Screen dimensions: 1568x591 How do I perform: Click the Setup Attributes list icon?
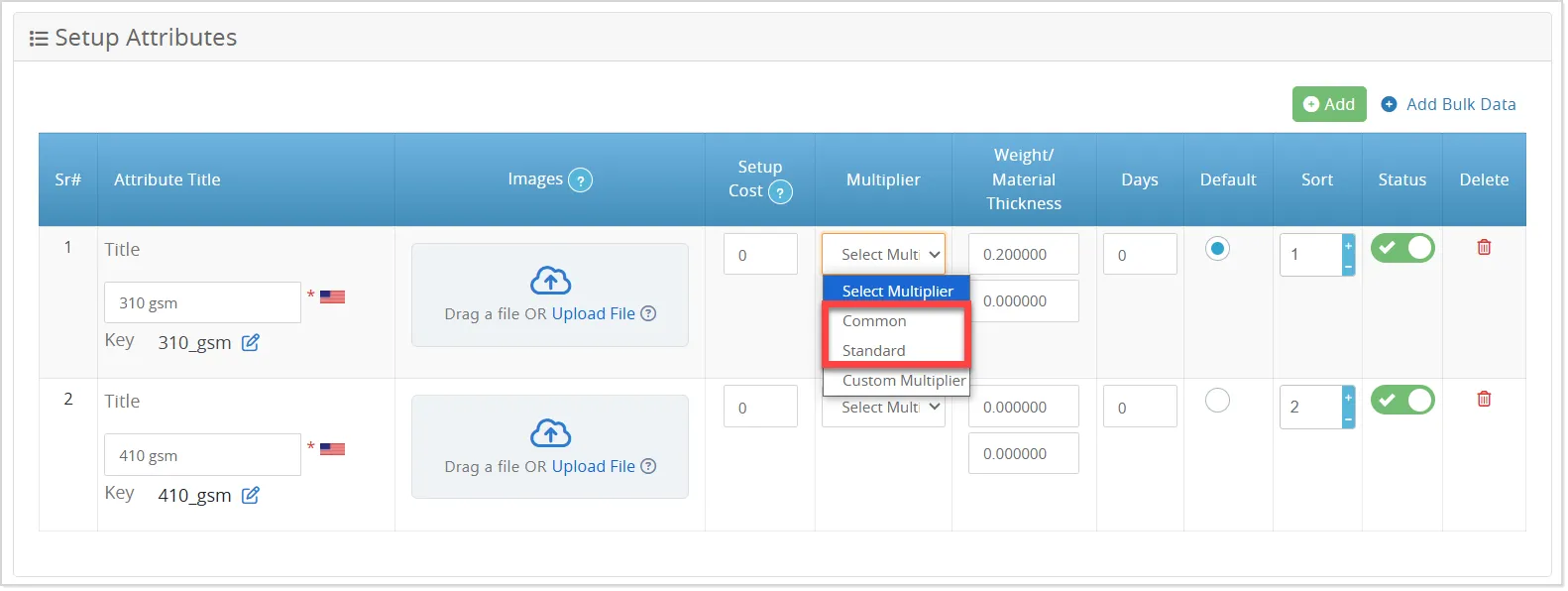(39, 39)
